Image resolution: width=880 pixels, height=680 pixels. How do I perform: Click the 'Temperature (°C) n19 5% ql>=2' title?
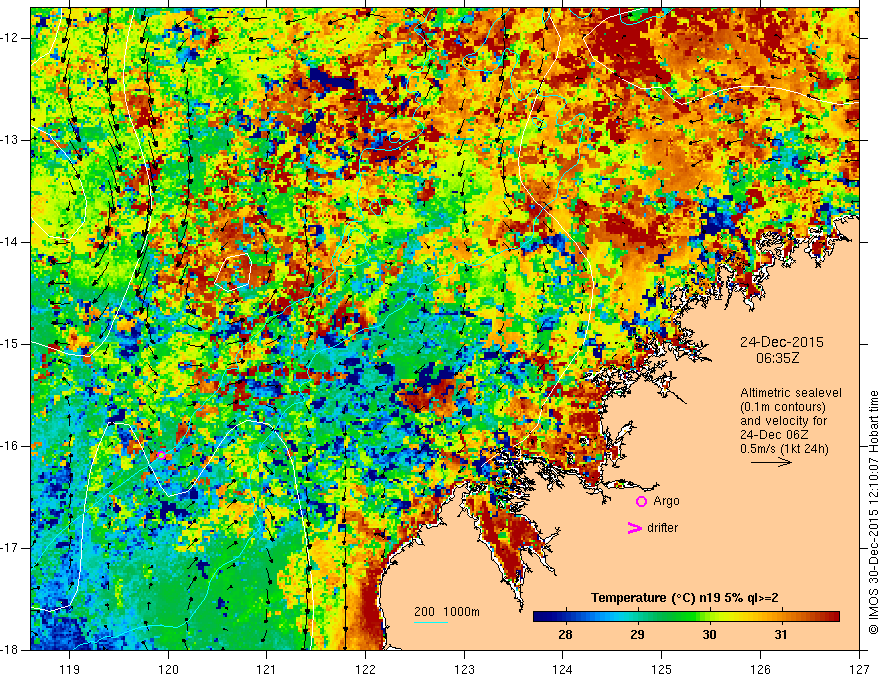click(684, 598)
